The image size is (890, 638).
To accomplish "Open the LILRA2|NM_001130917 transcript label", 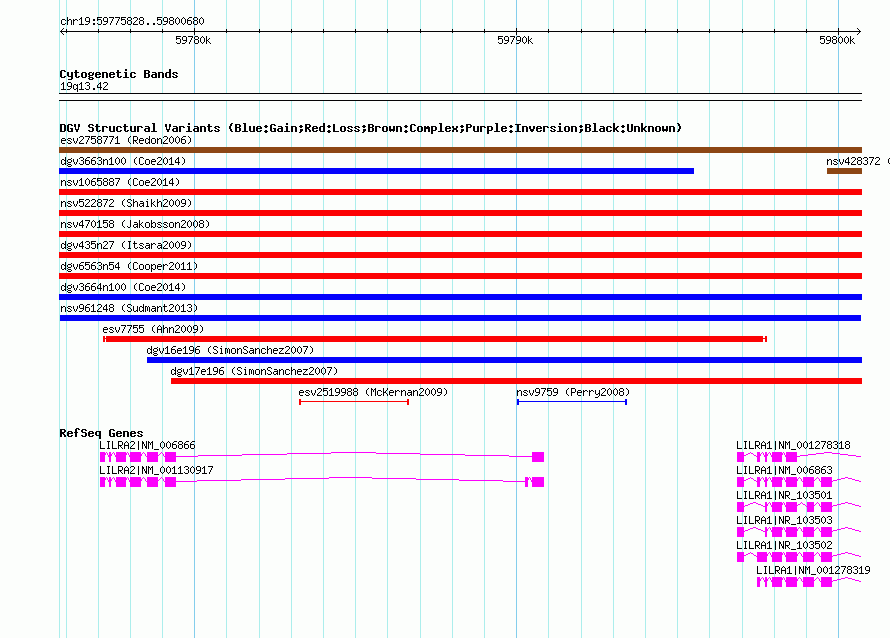I will coord(156,470).
